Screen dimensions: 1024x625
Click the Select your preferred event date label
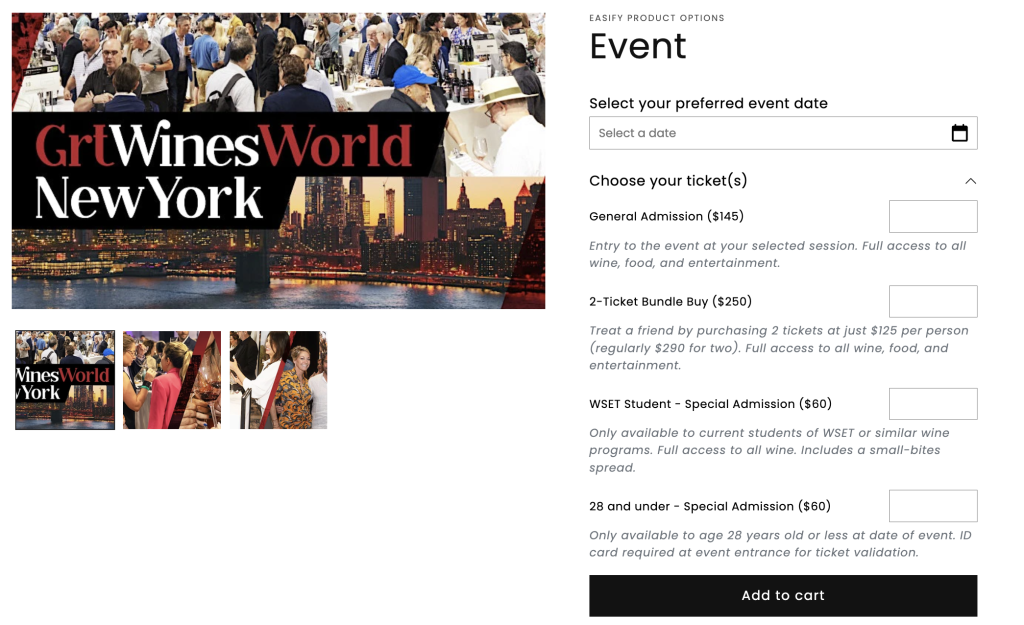[708, 103]
